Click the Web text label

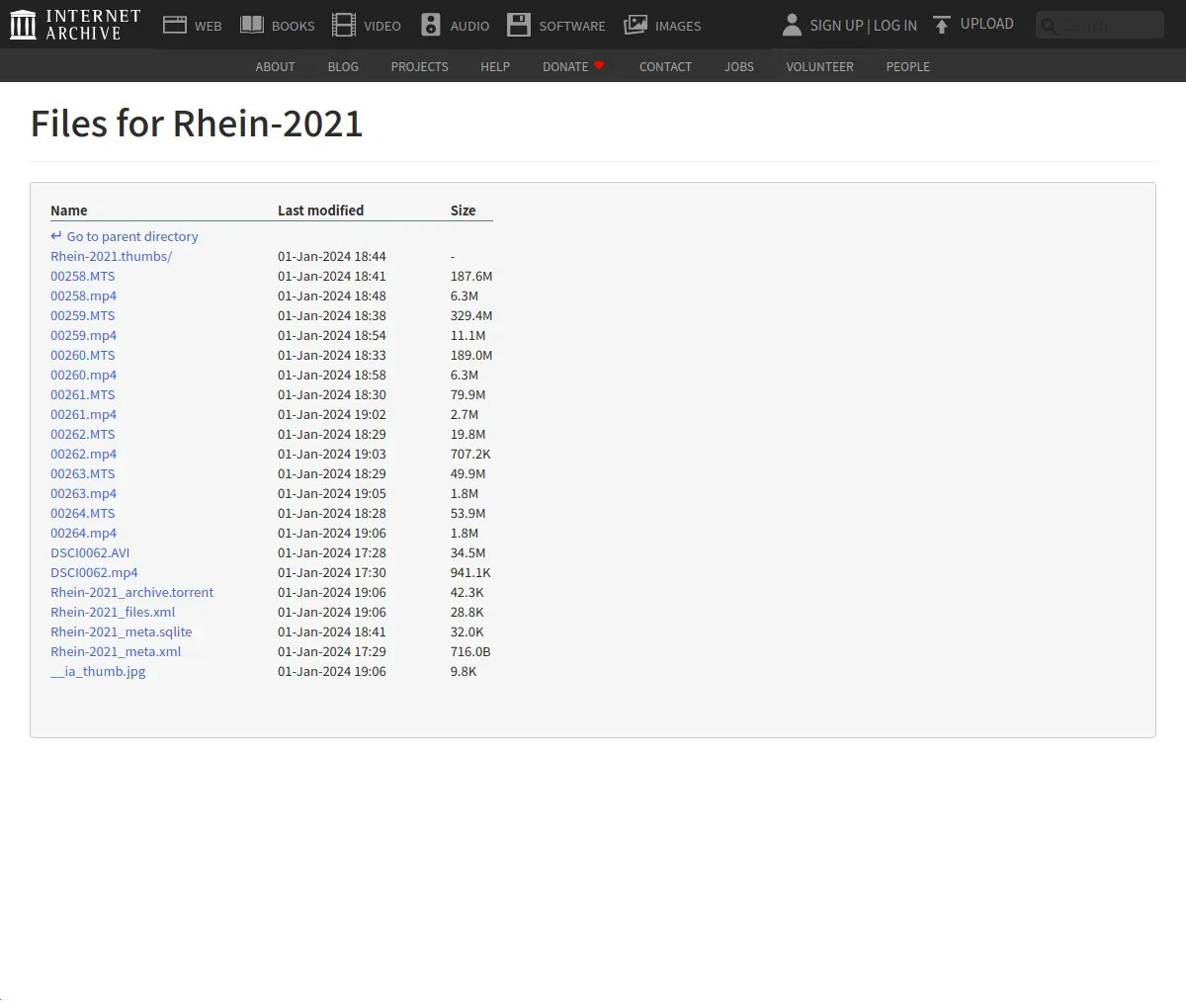pyautogui.click(x=208, y=27)
